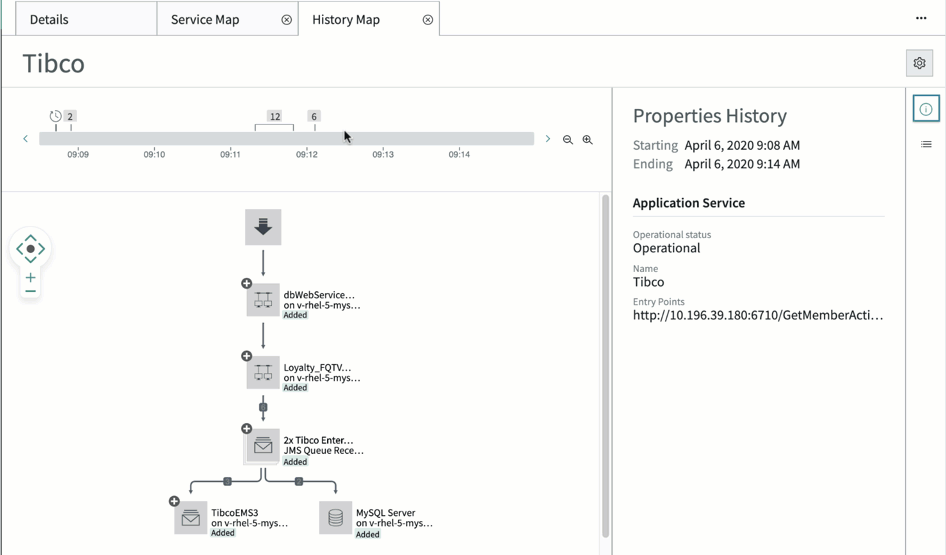Screen dimensions: 946x555
Task: Select the Loyalty_FQTV node icon
Action: [263, 372]
